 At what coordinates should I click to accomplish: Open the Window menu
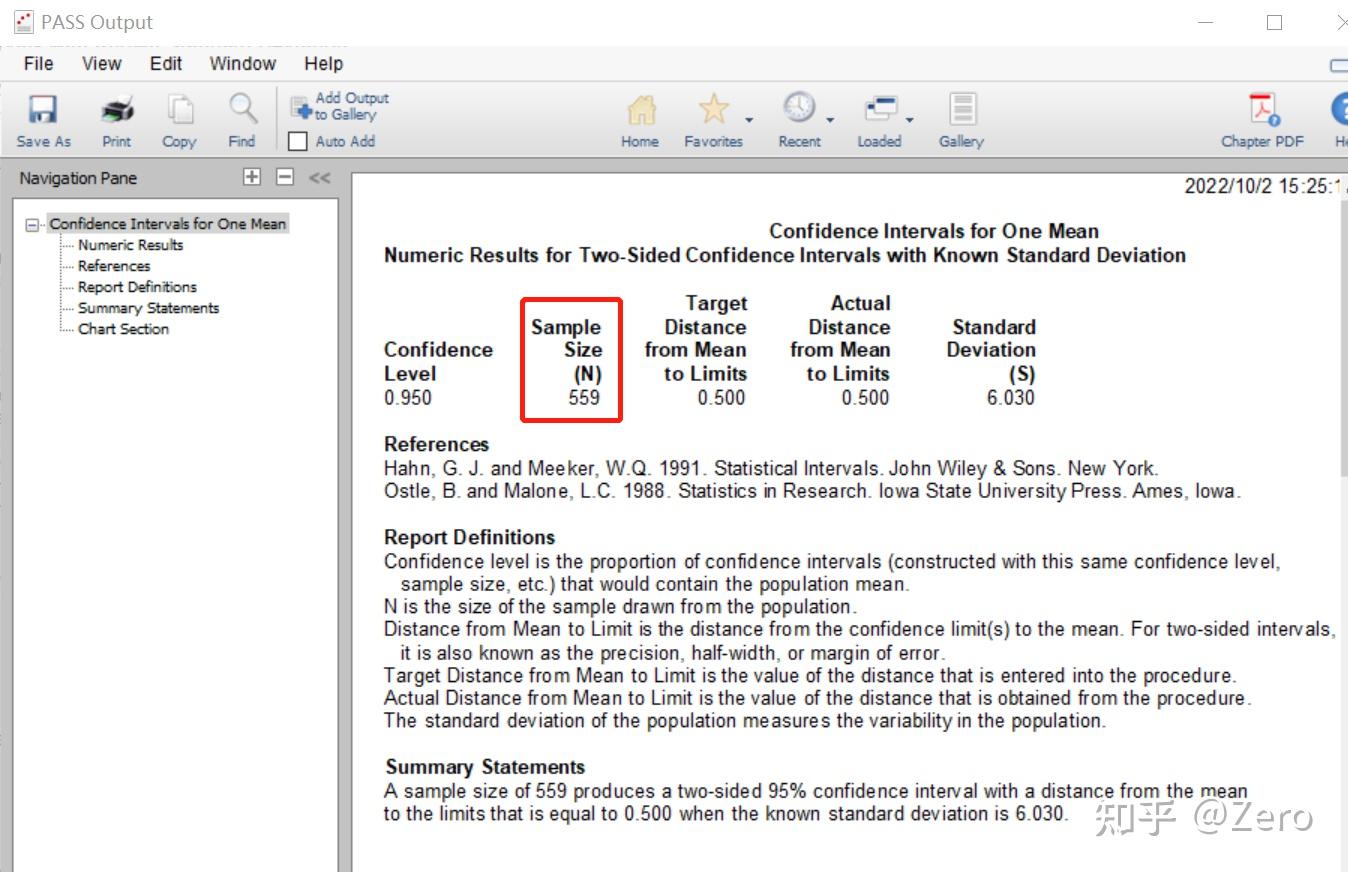pyautogui.click(x=242, y=64)
